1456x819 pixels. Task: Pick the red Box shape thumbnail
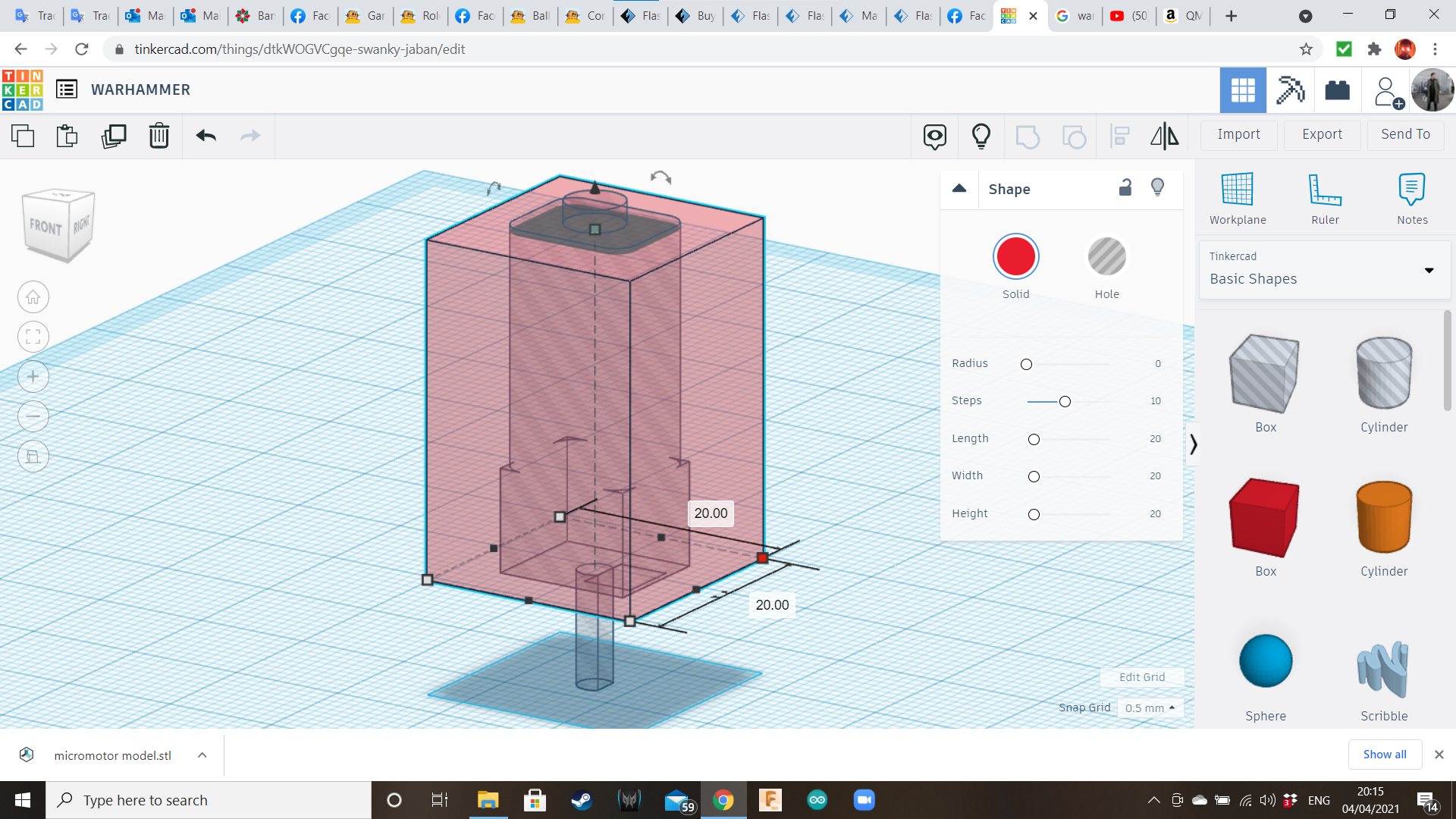click(1265, 519)
